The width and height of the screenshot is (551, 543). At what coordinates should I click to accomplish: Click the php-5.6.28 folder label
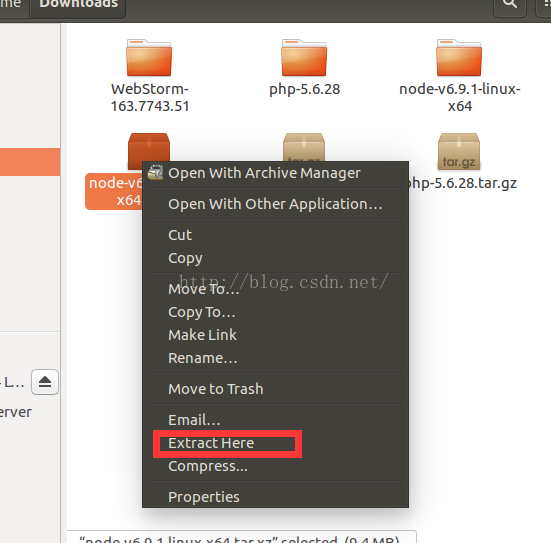pyautogui.click(x=304, y=89)
